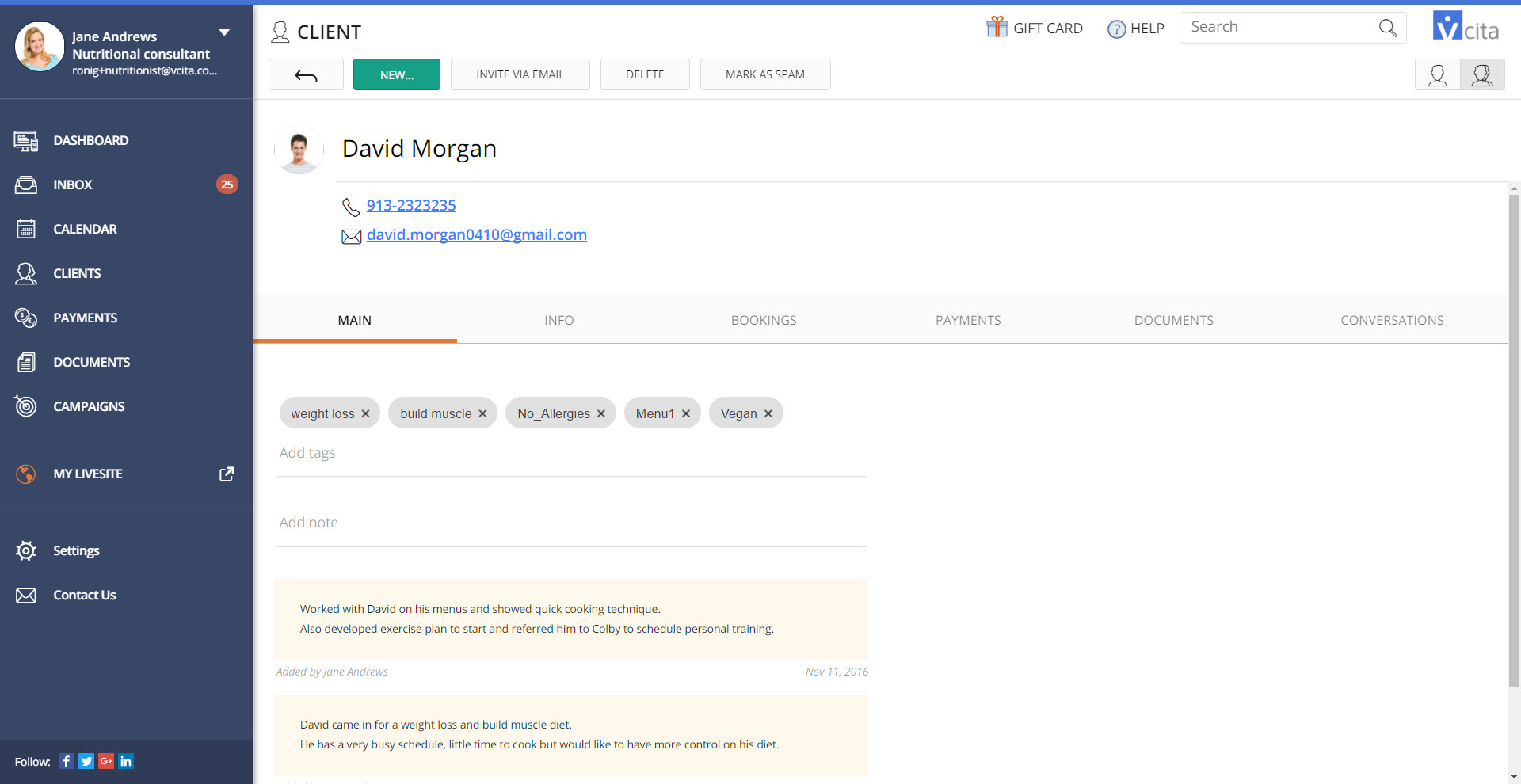Open the GIFT CARD link text

pos(1048,29)
